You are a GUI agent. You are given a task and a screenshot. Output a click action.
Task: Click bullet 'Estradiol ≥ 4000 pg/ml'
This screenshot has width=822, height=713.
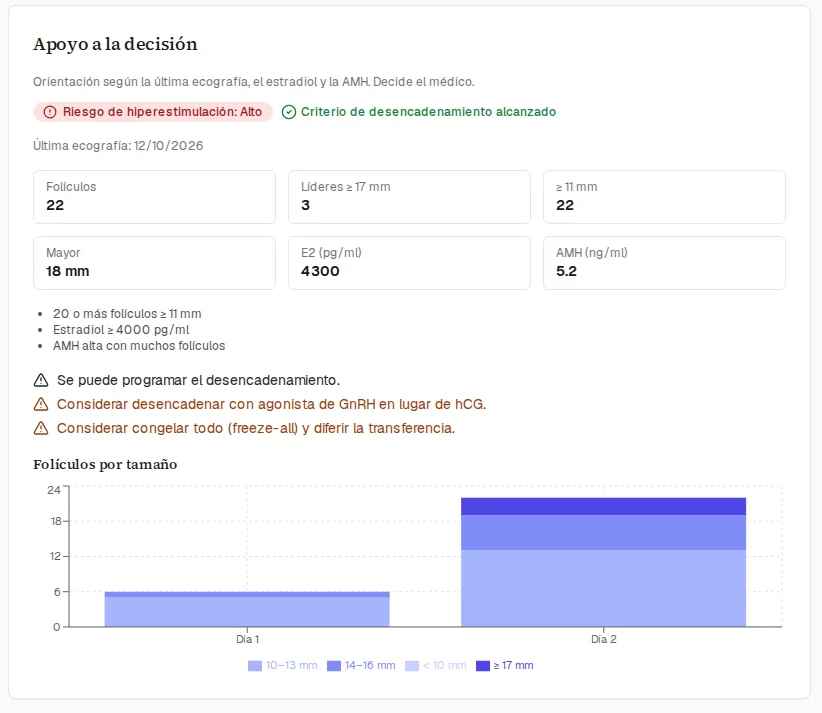[121, 330]
